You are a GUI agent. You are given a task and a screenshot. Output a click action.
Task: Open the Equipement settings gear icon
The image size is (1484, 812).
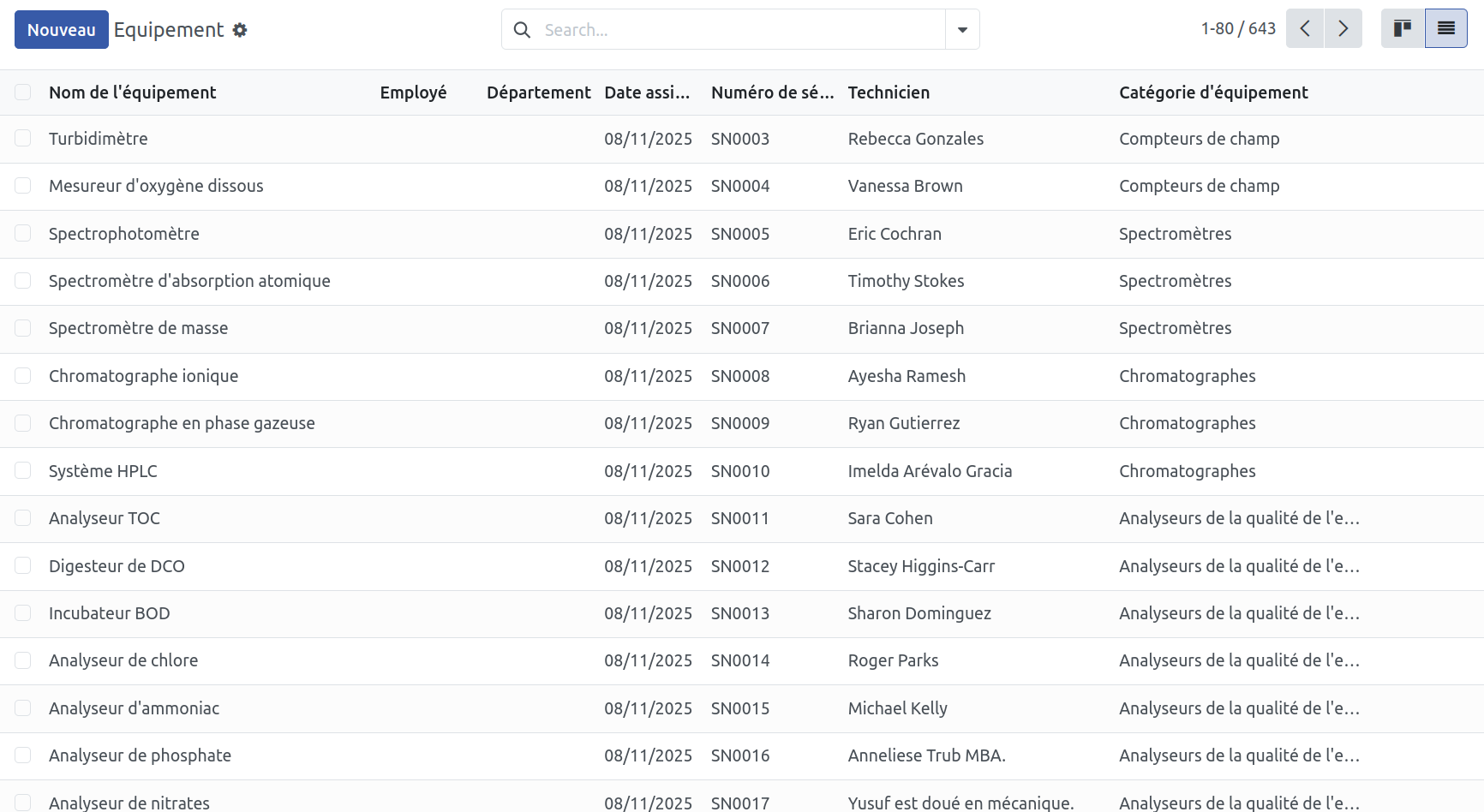point(240,30)
